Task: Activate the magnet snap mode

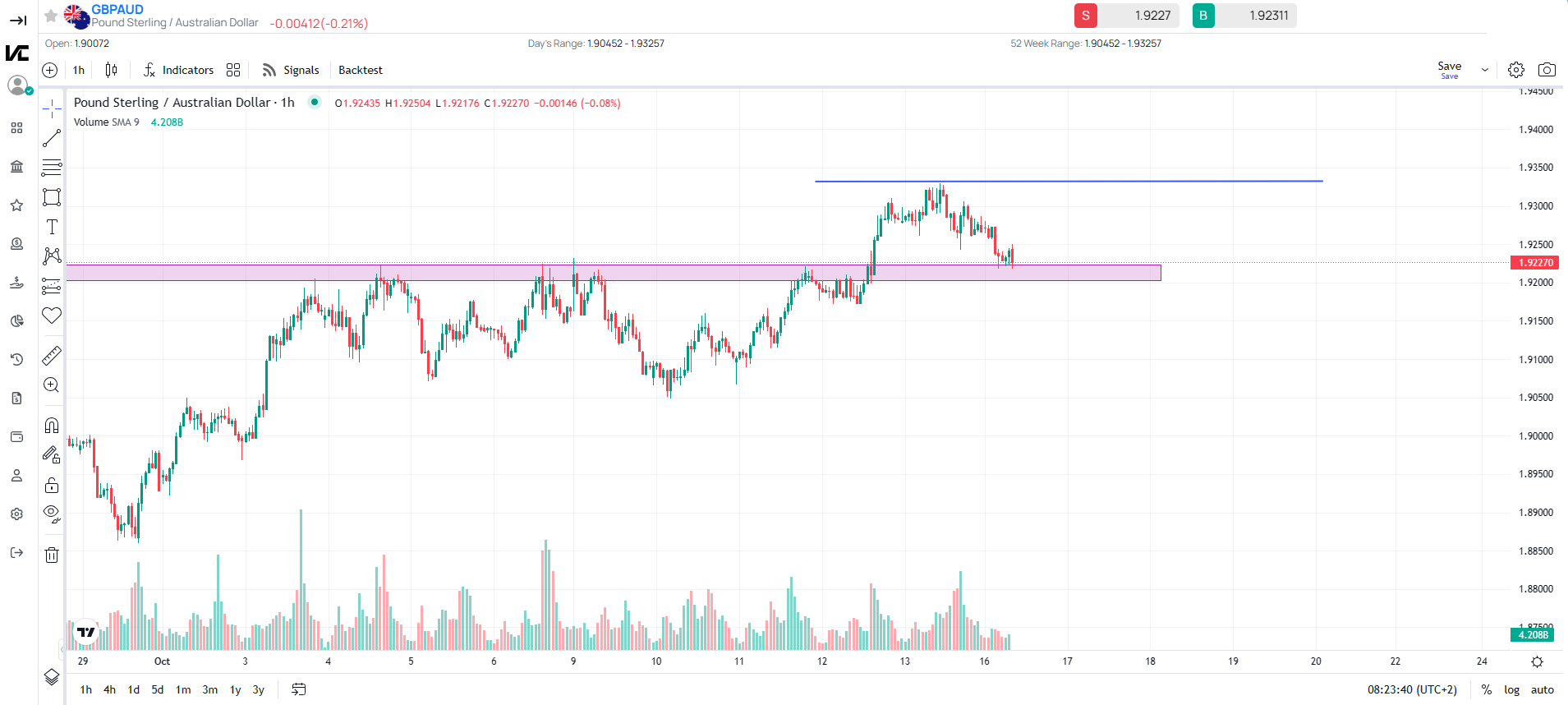Action: pyautogui.click(x=52, y=425)
